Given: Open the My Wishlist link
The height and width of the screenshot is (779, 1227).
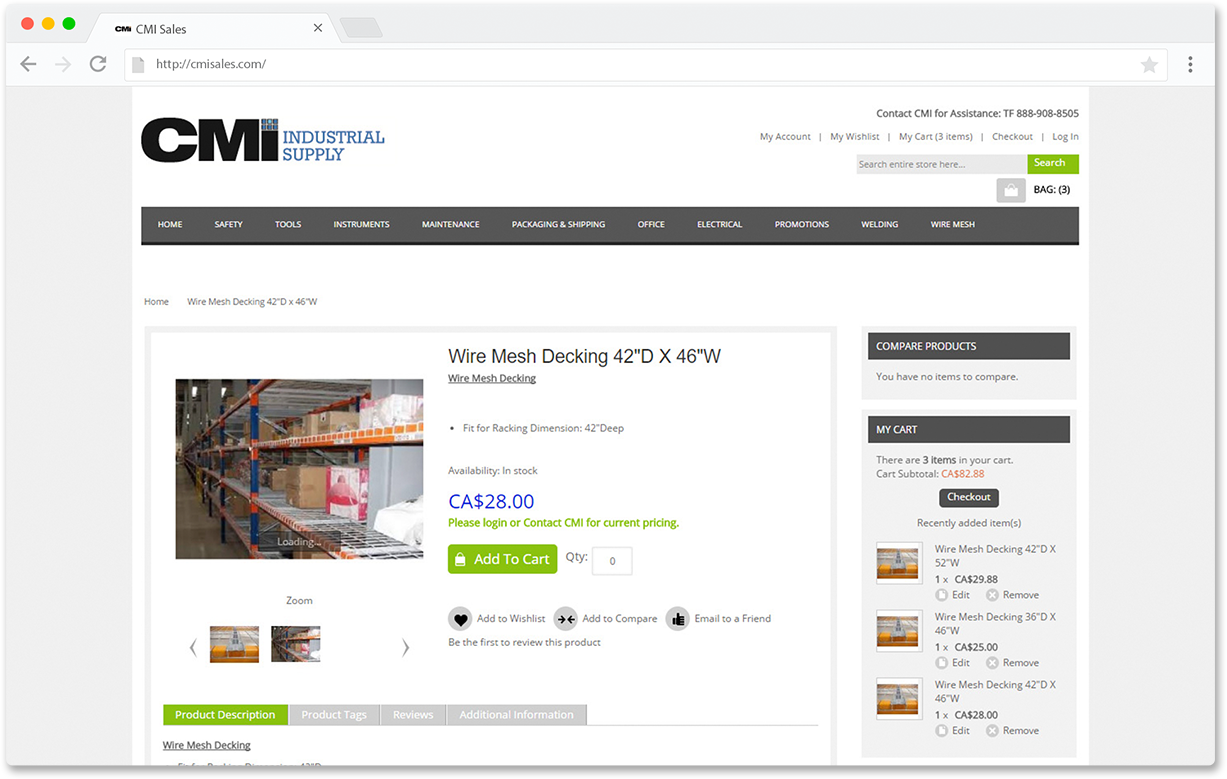Looking at the screenshot, I should point(855,137).
